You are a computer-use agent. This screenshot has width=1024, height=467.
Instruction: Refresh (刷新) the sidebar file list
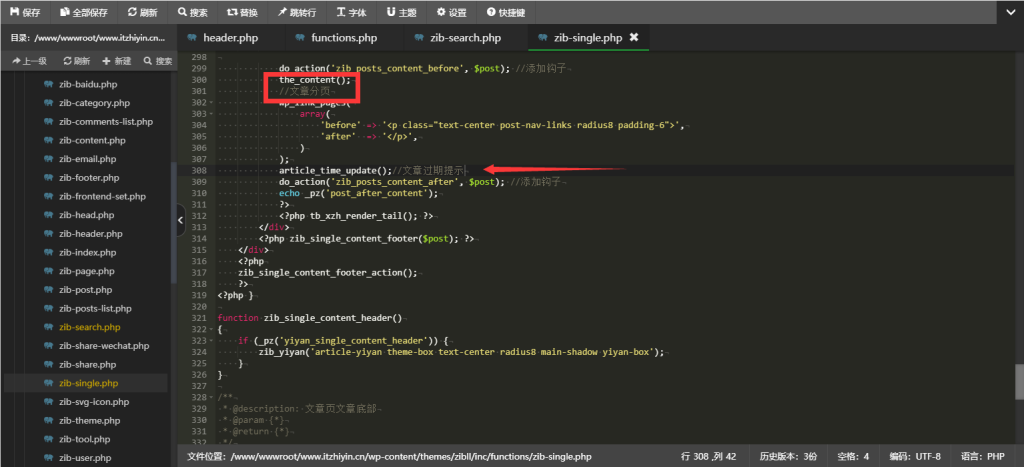coord(77,61)
